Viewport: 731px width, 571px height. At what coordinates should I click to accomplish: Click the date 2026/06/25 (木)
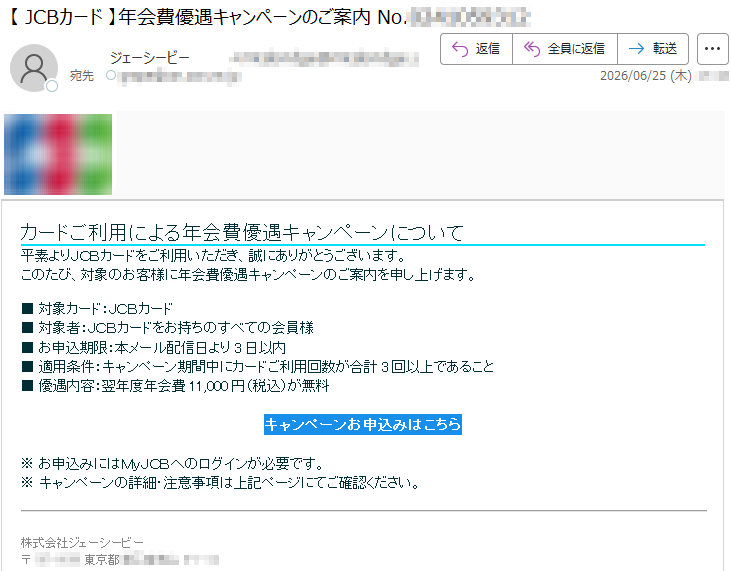coord(646,76)
